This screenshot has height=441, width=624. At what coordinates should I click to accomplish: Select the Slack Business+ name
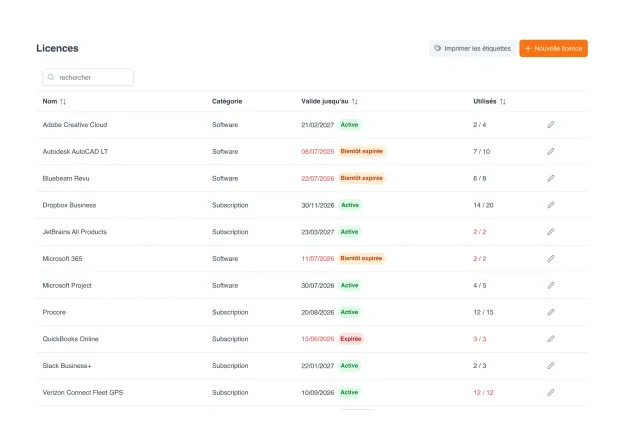(67, 365)
